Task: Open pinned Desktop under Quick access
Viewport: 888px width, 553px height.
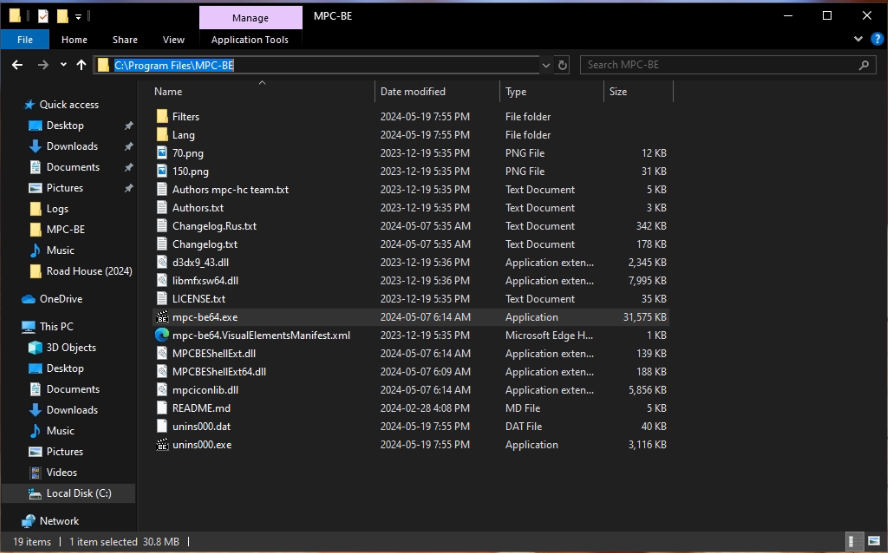Action: 65,125
